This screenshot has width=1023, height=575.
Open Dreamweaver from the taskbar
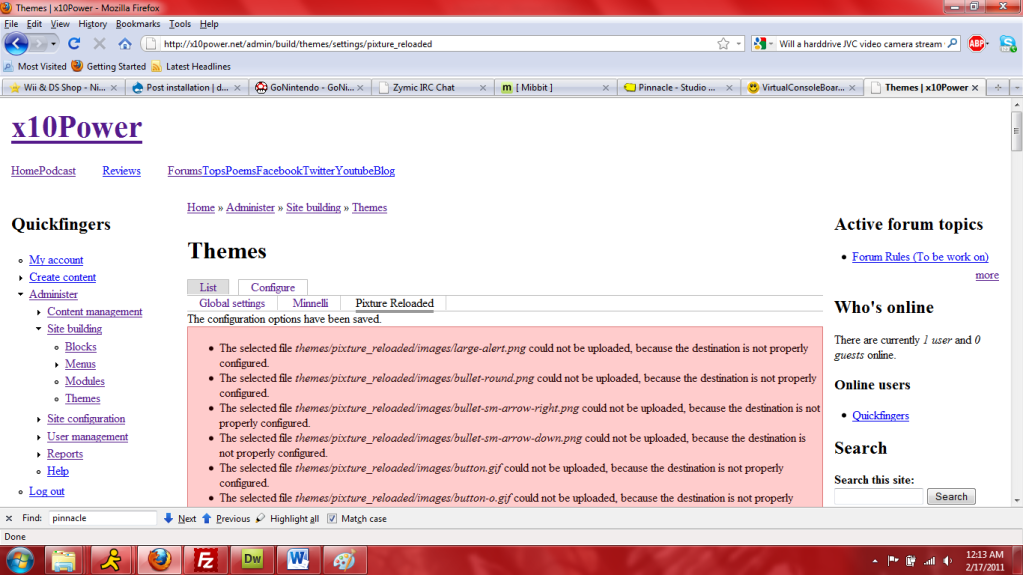coord(252,561)
